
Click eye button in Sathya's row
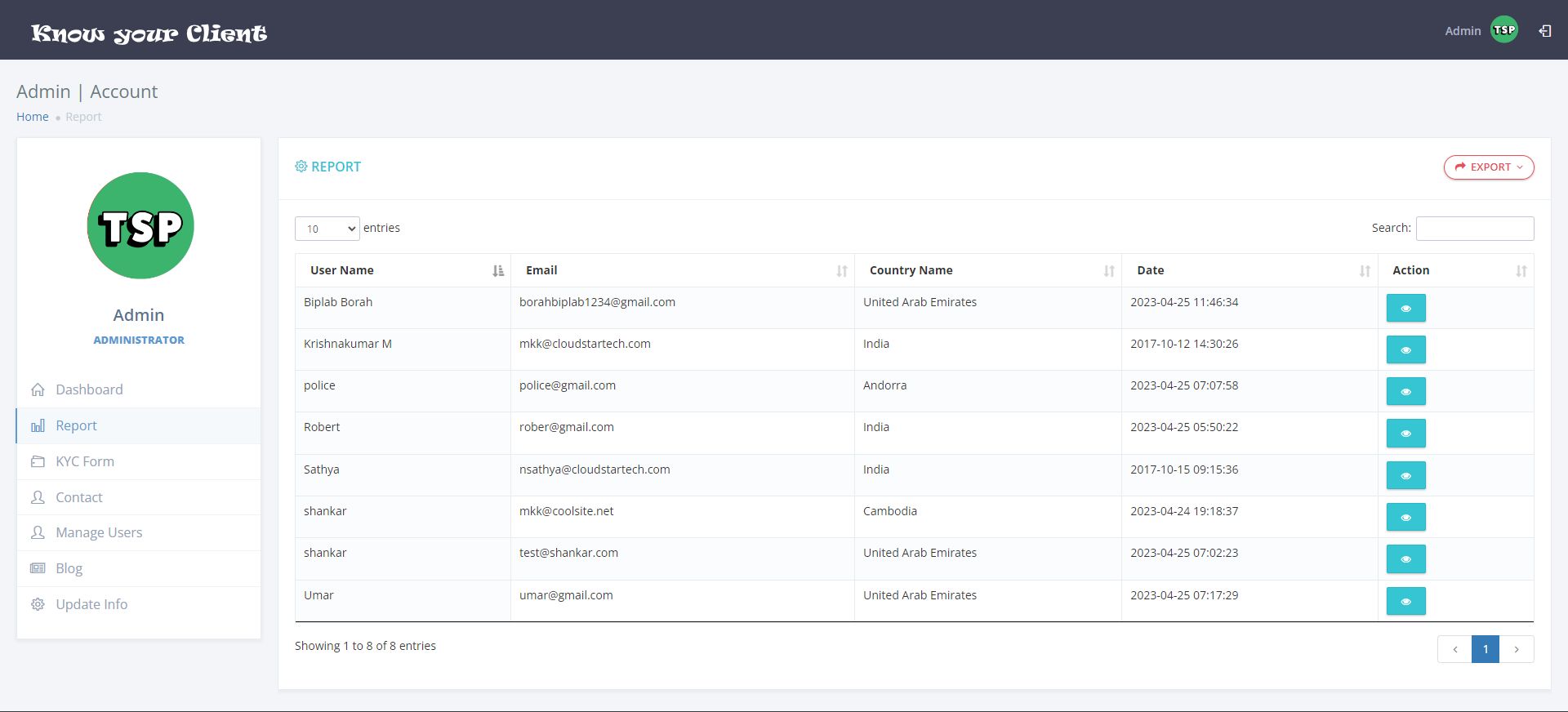pos(1405,476)
